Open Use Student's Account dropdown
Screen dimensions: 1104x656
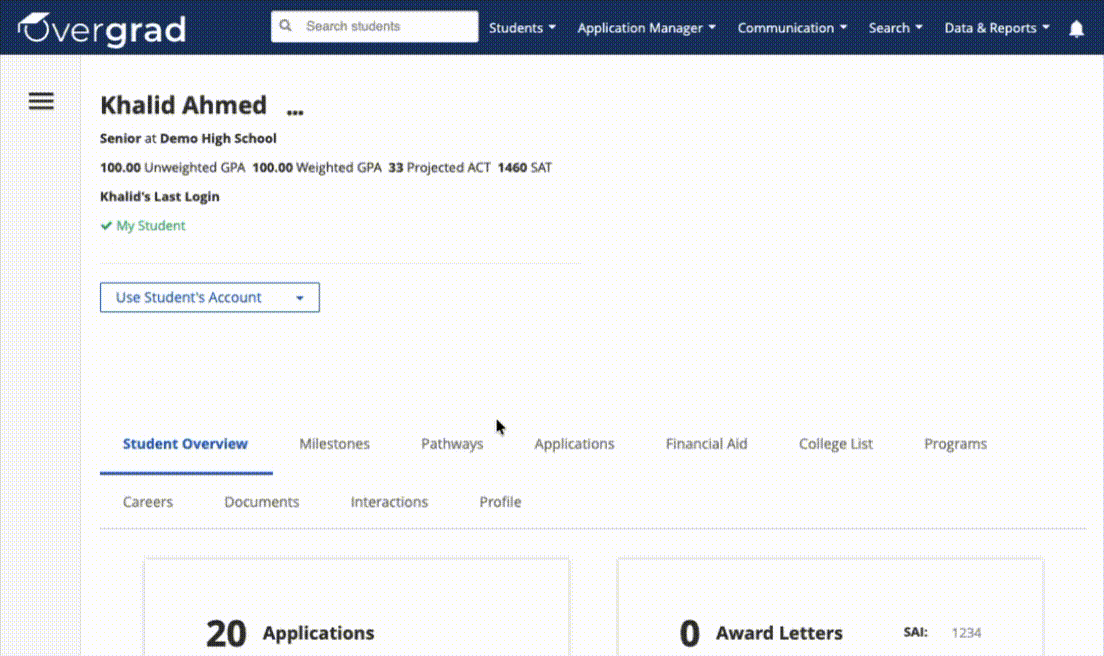tap(210, 297)
